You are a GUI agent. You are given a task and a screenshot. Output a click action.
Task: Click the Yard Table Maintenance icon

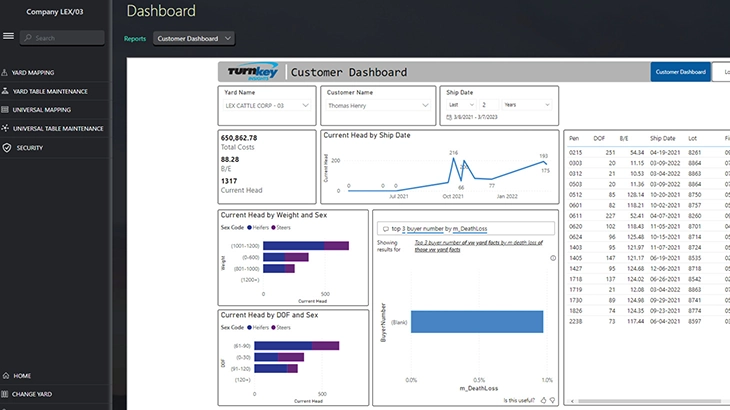point(5,91)
